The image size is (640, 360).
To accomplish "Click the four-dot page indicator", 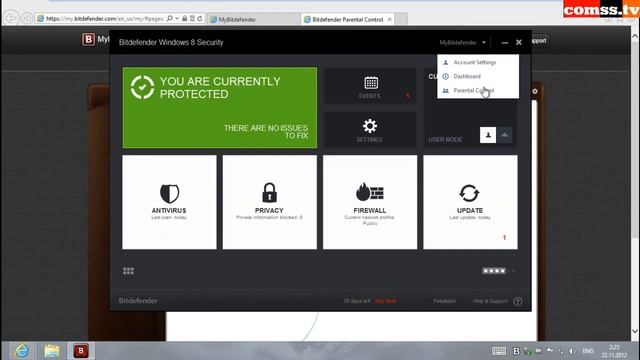I will pyautogui.click(x=494, y=271).
